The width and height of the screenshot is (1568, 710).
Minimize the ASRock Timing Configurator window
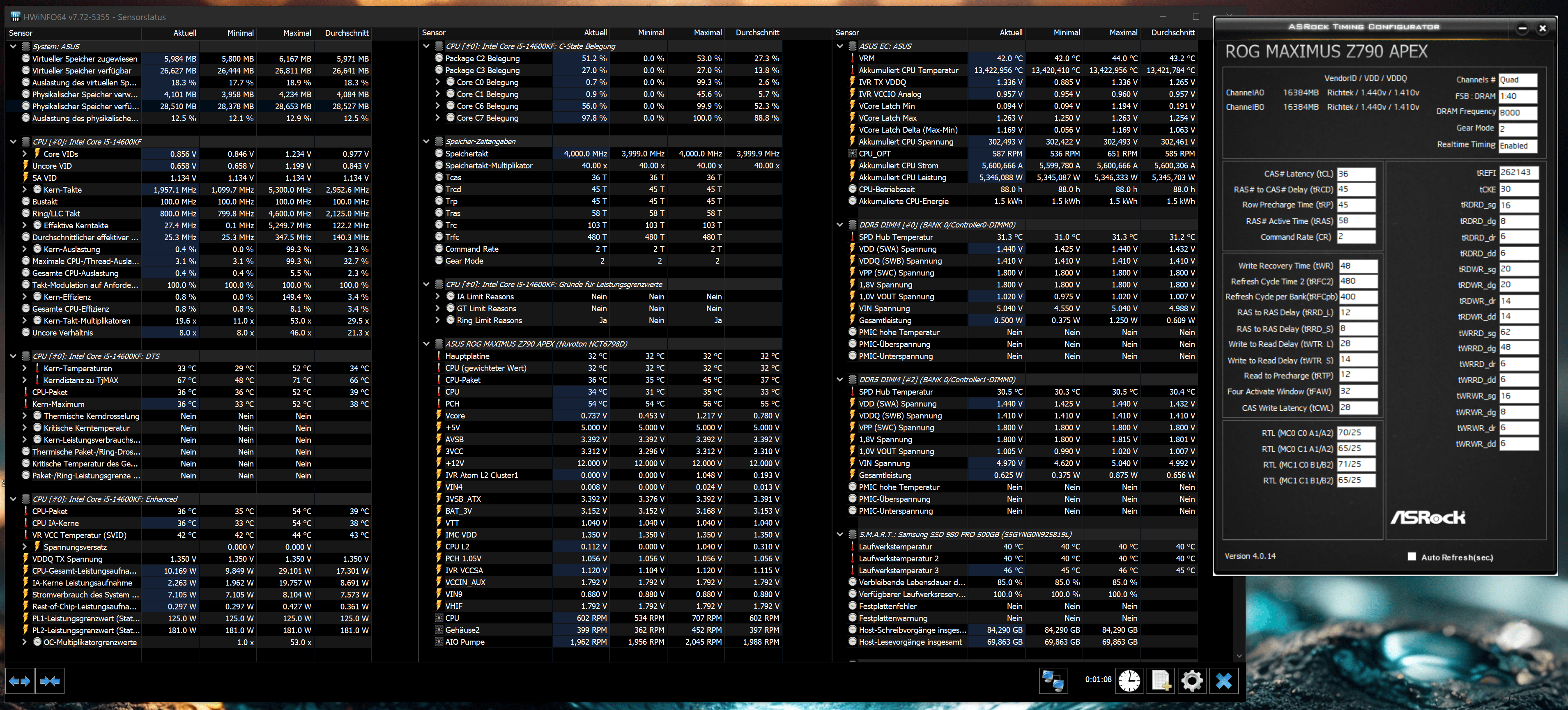[1522, 28]
